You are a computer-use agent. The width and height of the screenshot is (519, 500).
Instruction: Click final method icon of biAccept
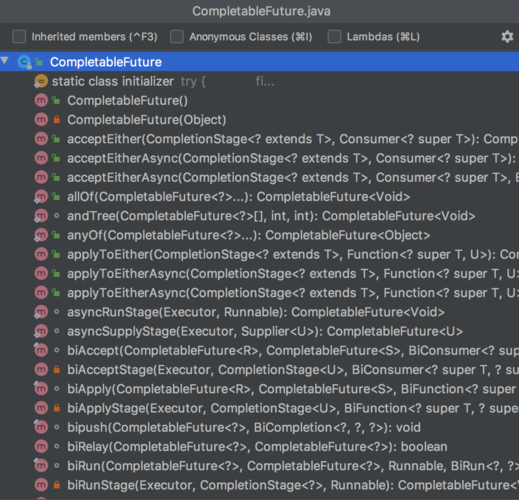tap(41, 351)
